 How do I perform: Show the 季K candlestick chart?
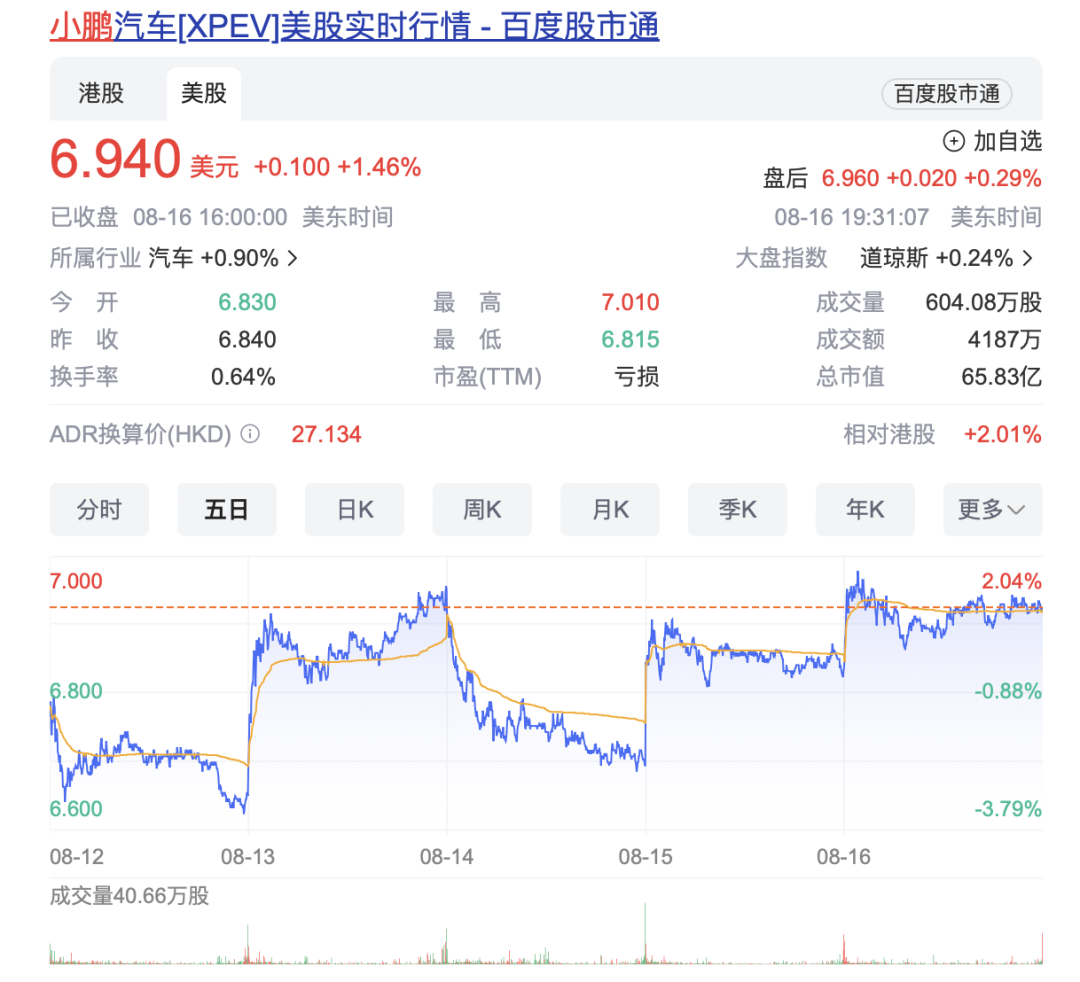click(x=737, y=510)
